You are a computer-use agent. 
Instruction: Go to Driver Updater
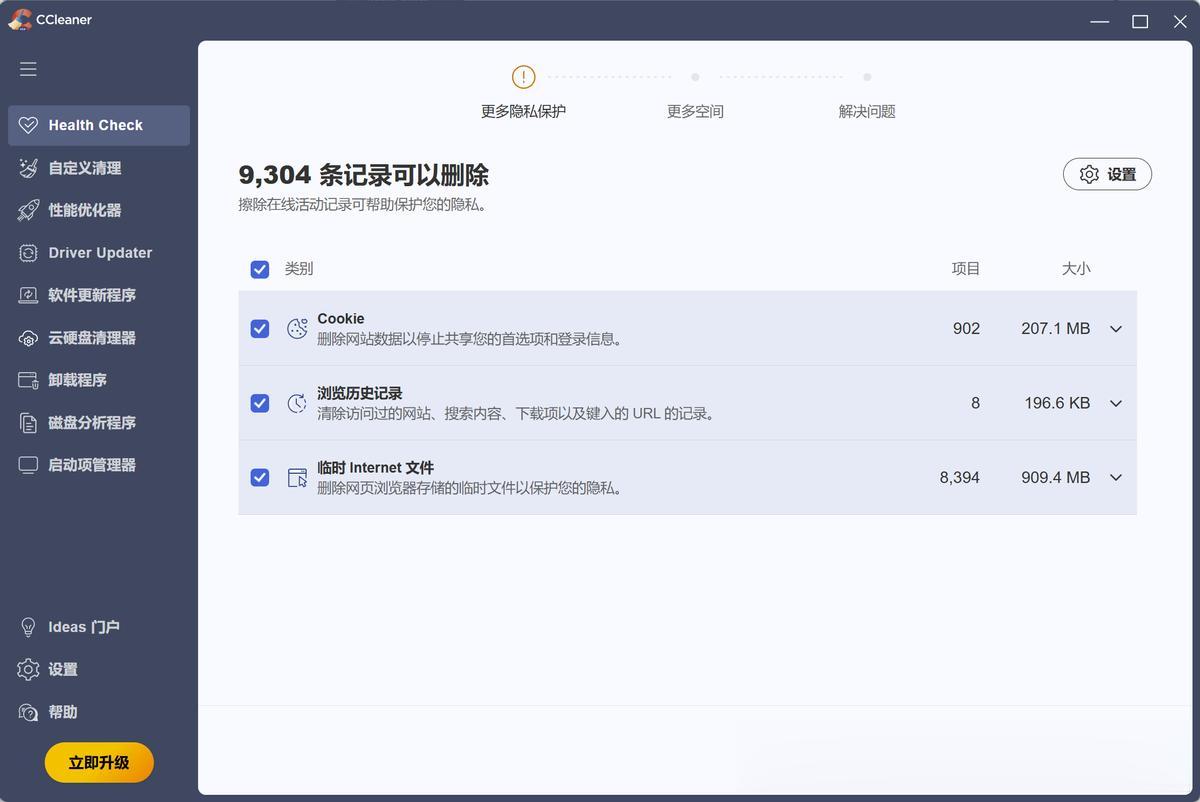pyautogui.click(x=99, y=253)
